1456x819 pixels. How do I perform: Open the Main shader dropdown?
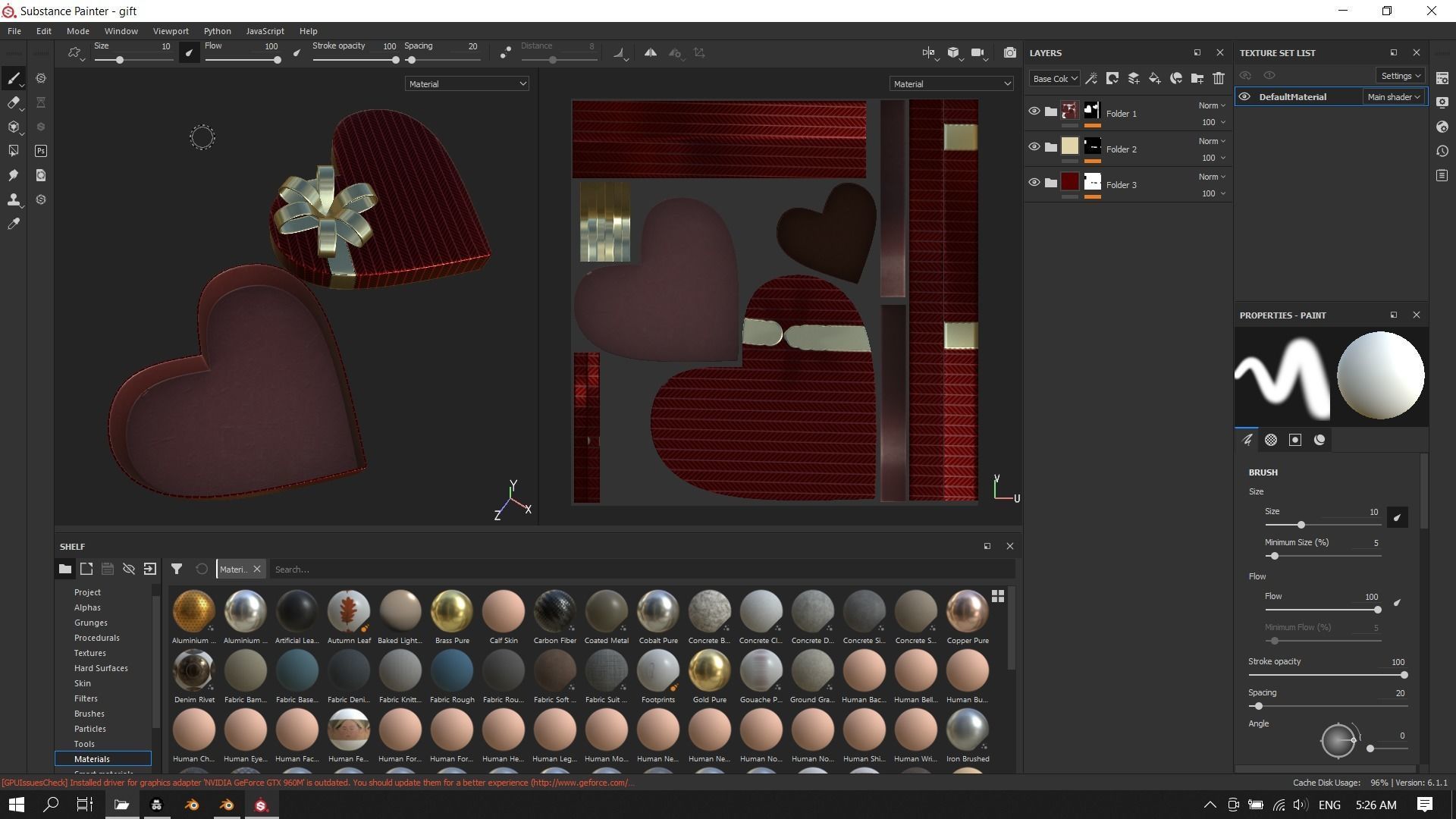click(x=1393, y=97)
